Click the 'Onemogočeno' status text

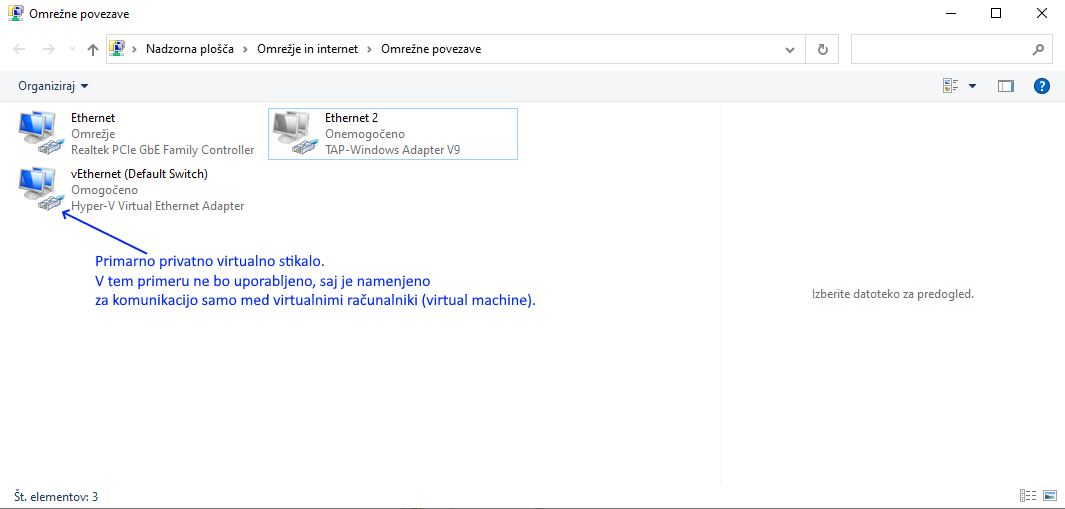tap(365, 134)
